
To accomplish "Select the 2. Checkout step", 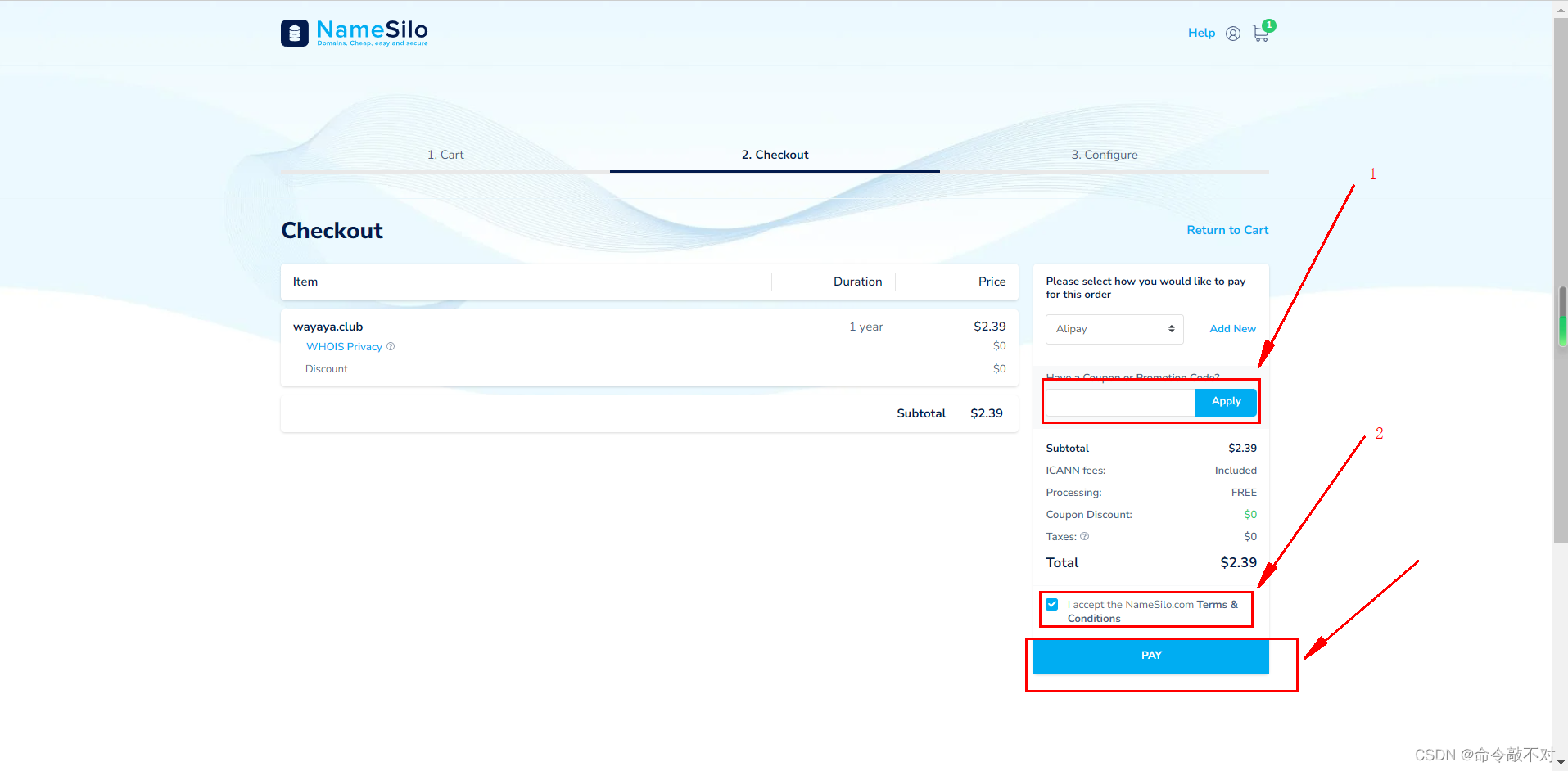I will pyautogui.click(x=775, y=155).
